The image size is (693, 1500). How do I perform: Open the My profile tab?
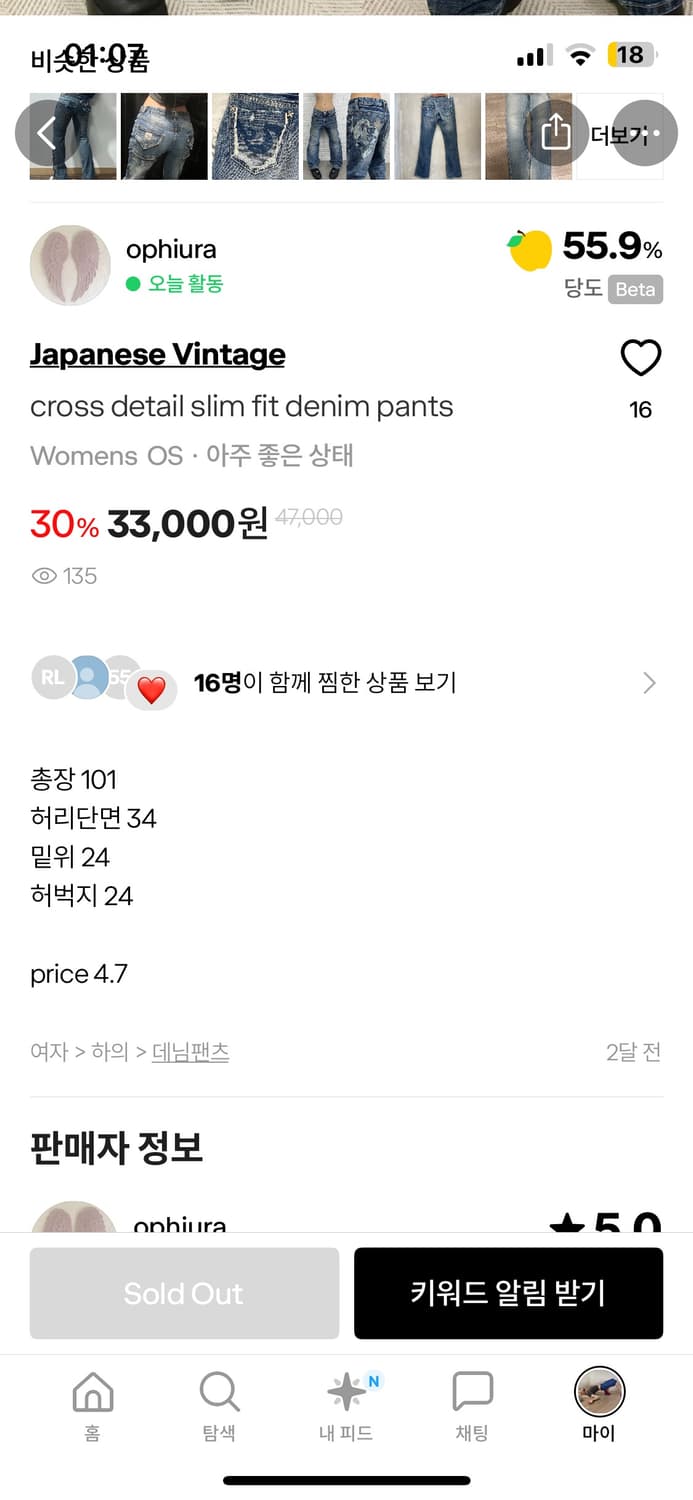pos(599,1405)
